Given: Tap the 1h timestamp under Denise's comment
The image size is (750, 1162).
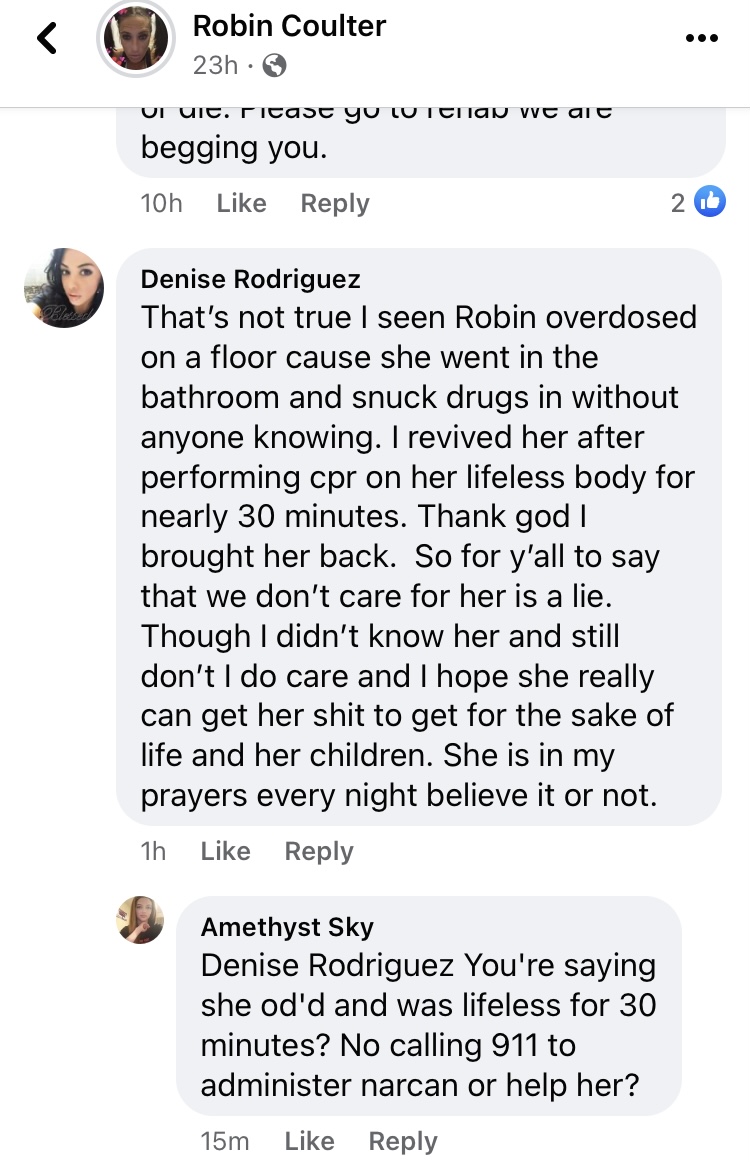Looking at the screenshot, I should (153, 851).
